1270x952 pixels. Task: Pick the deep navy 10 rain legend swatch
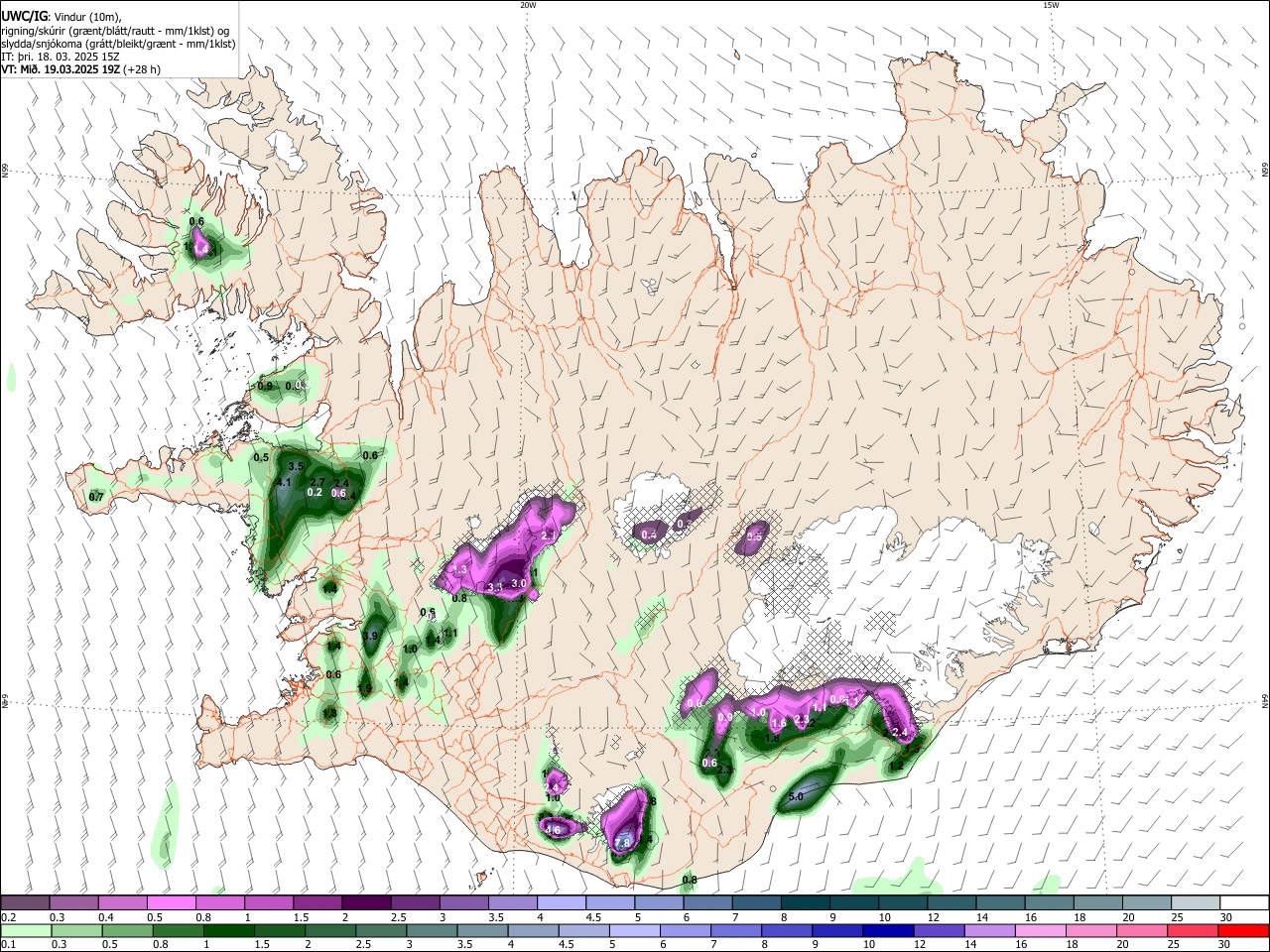coord(887,930)
